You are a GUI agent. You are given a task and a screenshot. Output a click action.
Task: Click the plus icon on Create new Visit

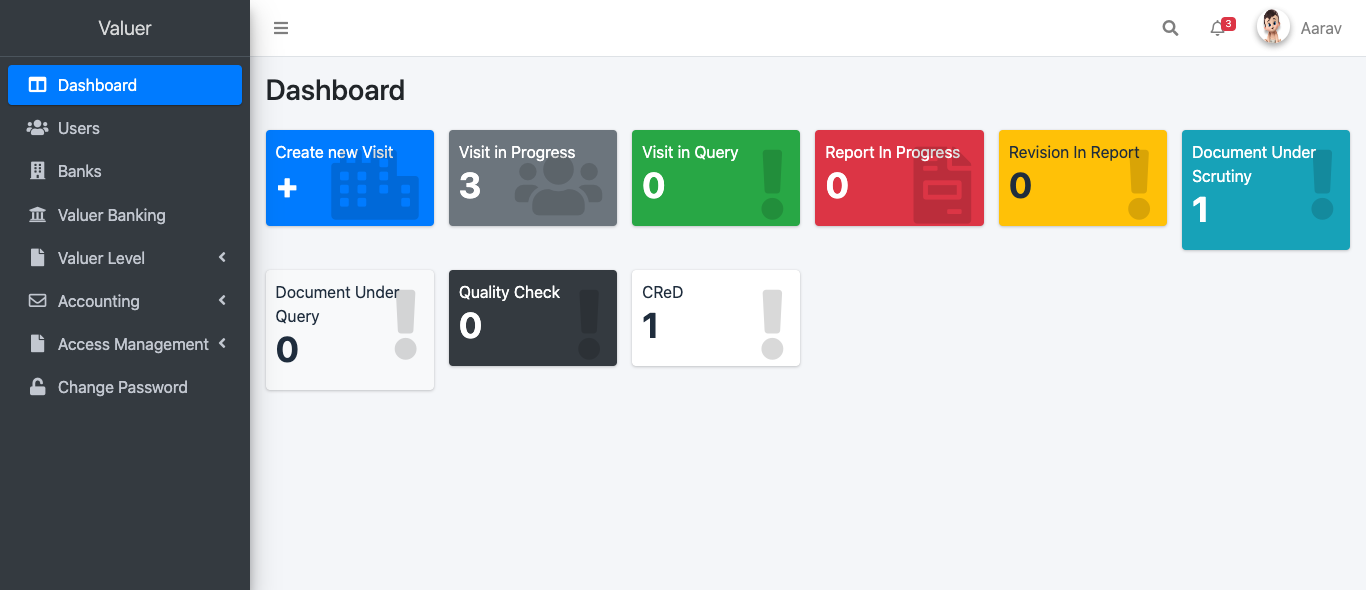pos(287,187)
